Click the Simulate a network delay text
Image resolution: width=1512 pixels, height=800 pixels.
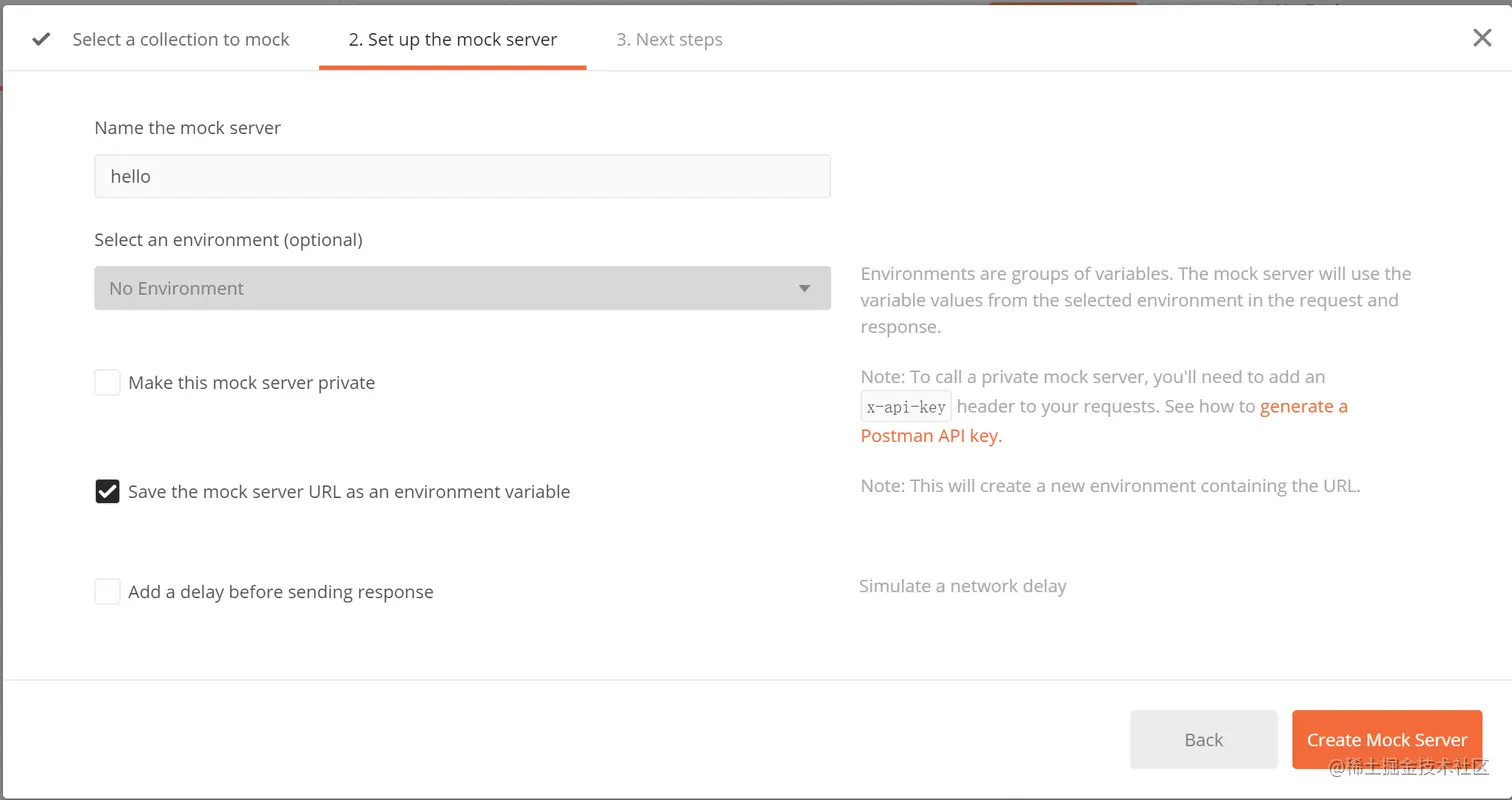click(x=962, y=586)
